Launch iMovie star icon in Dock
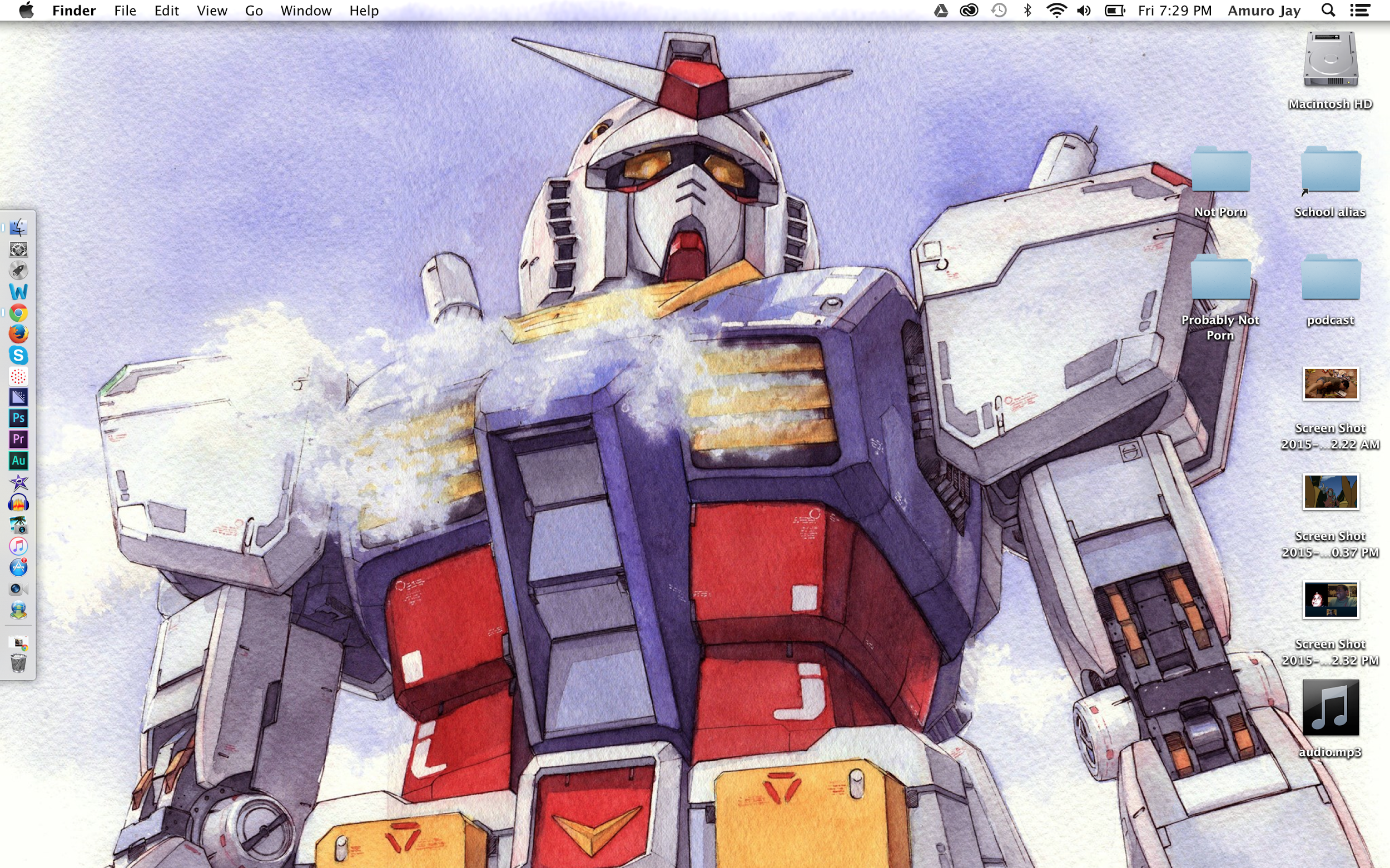The height and width of the screenshot is (868, 1390). [x=18, y=482]
